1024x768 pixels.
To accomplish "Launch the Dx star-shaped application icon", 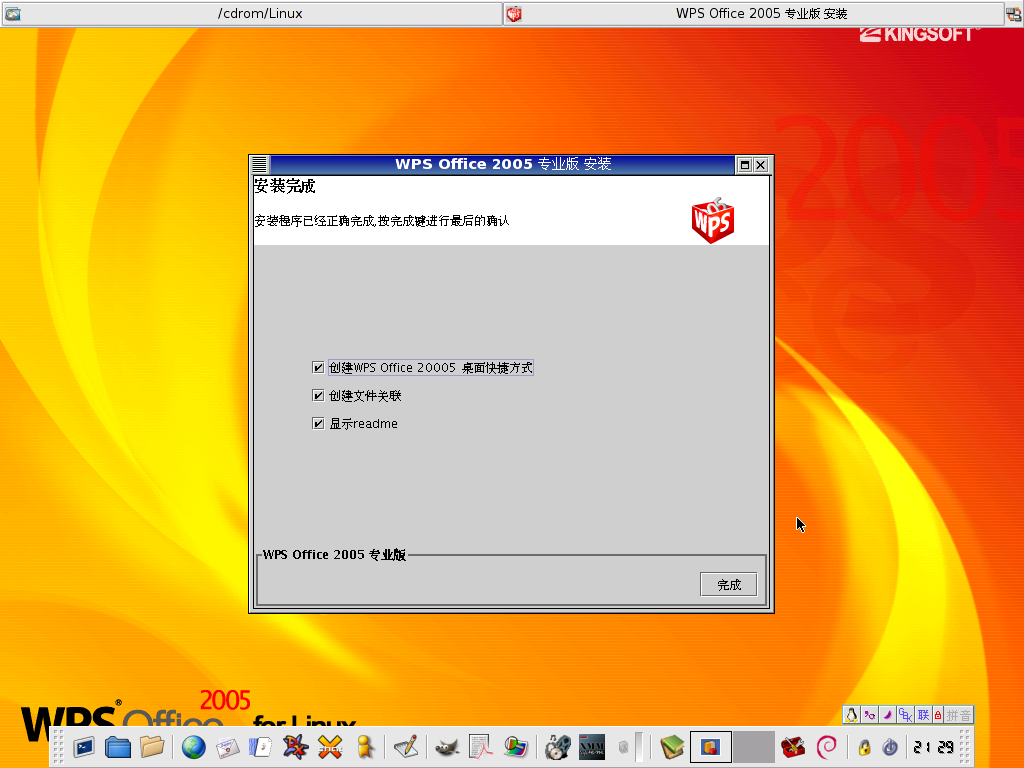I will coord(295,747).
